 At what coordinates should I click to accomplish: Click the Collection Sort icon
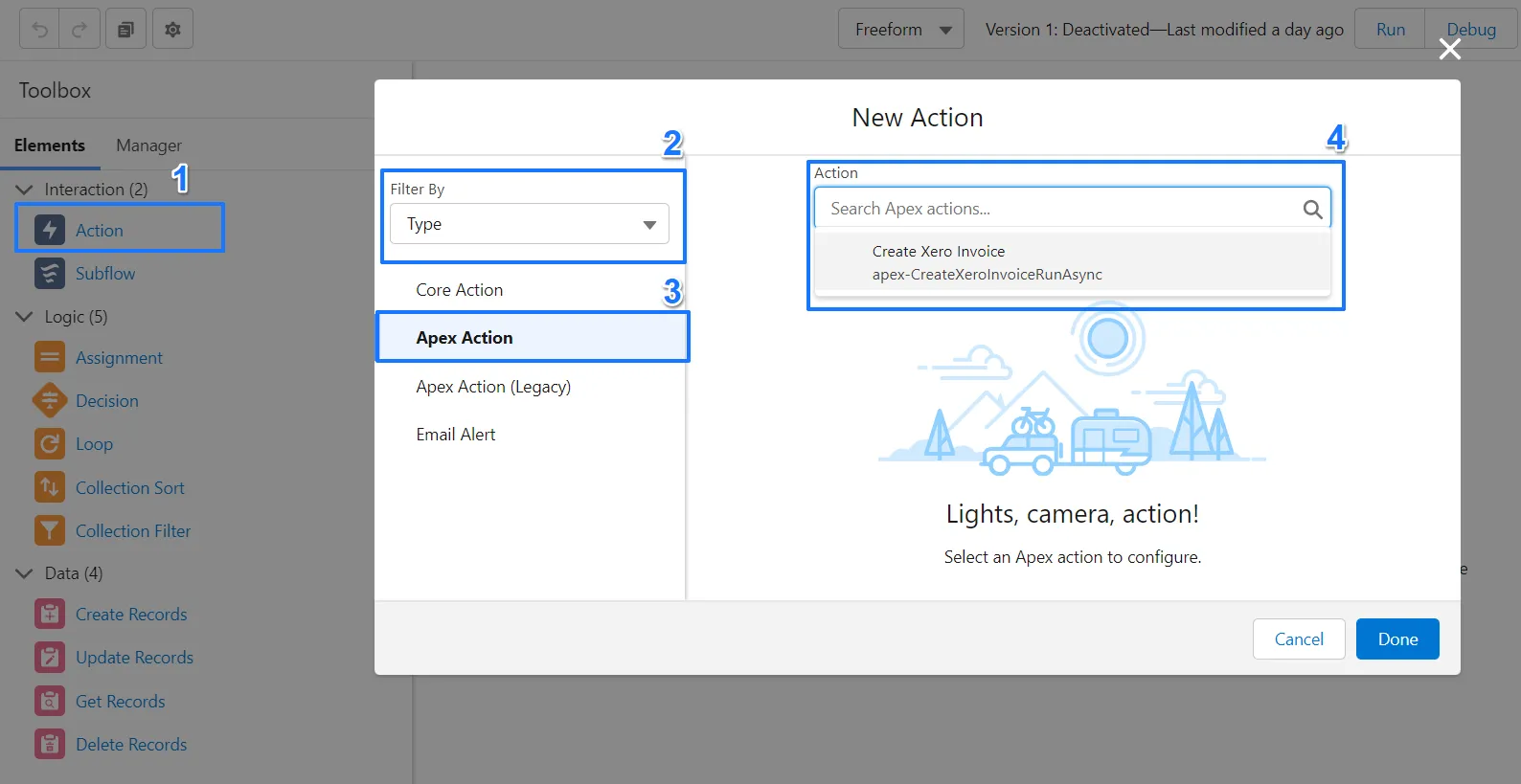tap(50, 487)
